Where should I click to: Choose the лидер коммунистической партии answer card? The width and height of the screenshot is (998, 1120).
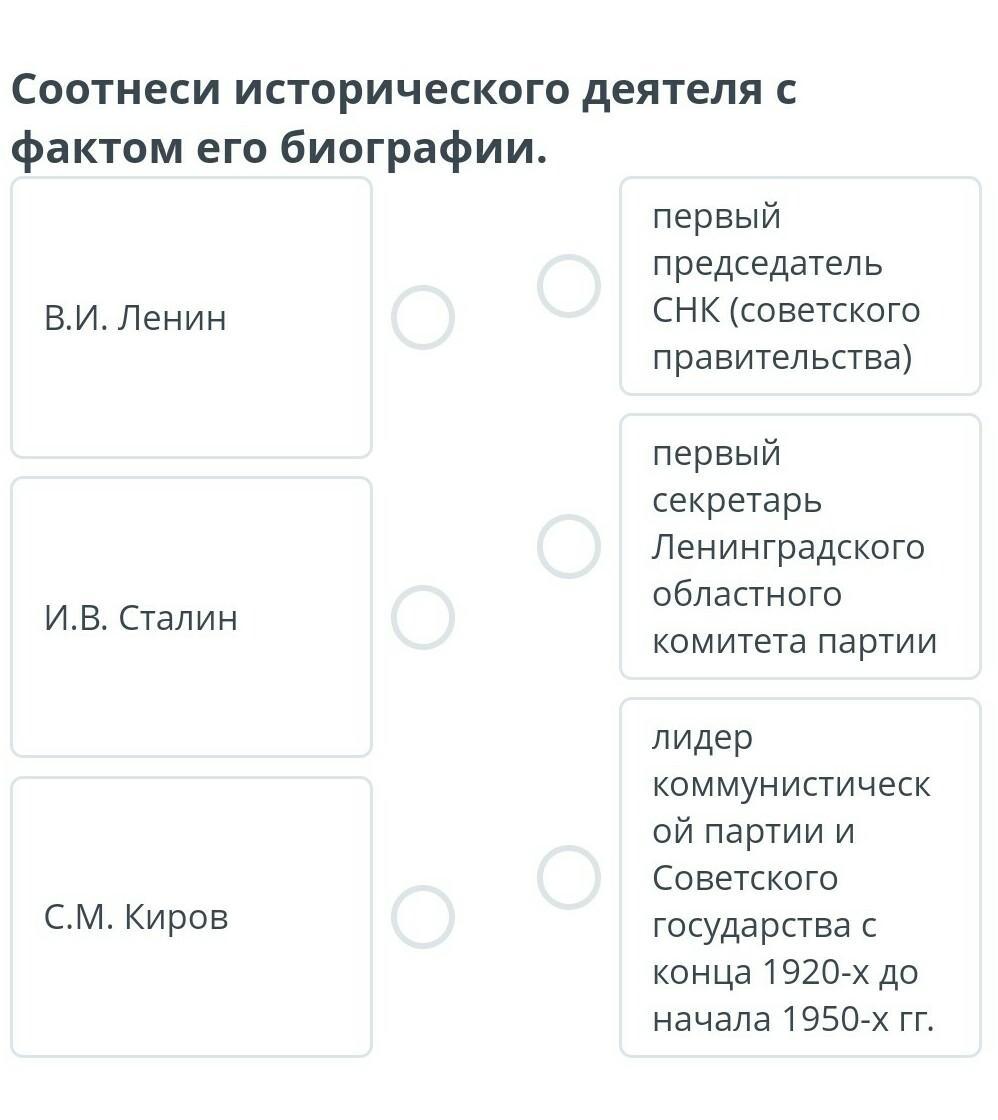(x=800, y=877)
